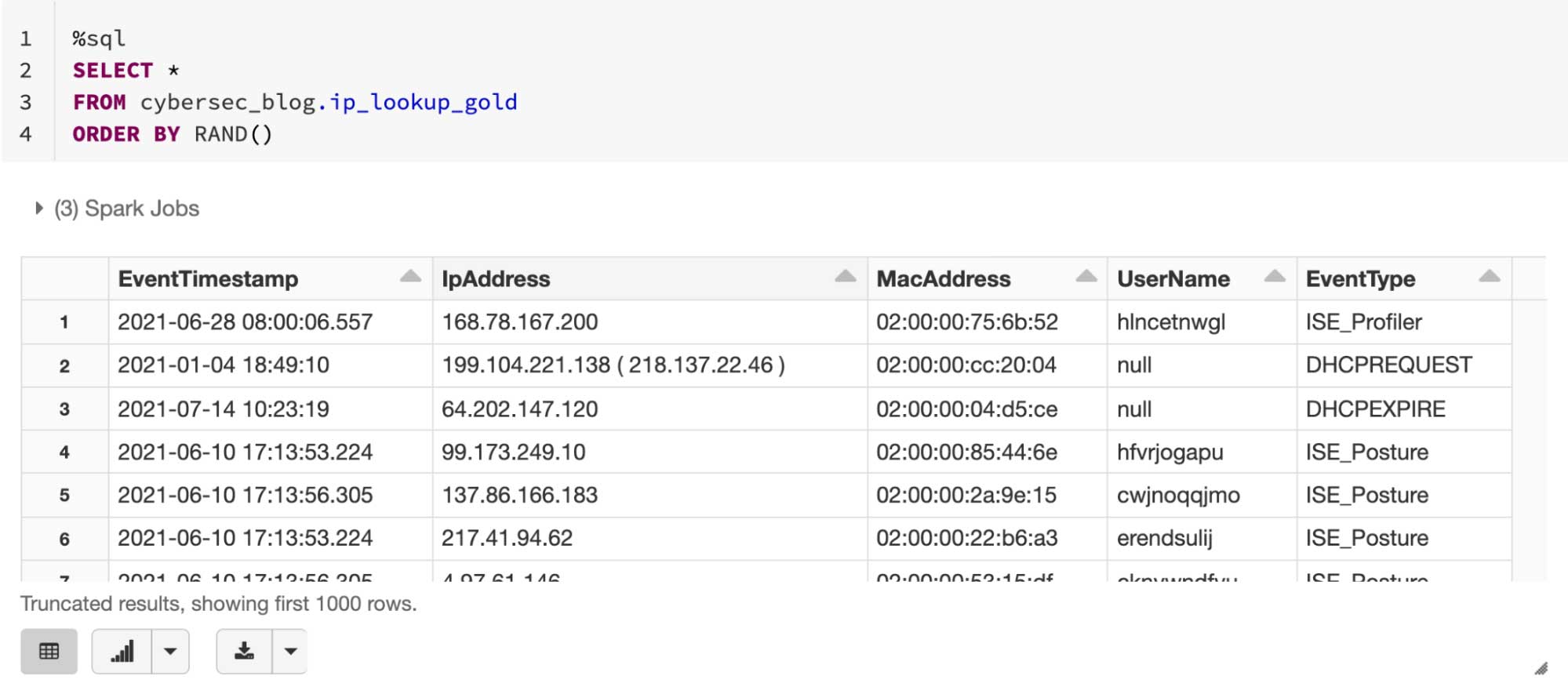Select cell with IP 168.78.167.200
1568x694 pixels.
click(519, 322)
